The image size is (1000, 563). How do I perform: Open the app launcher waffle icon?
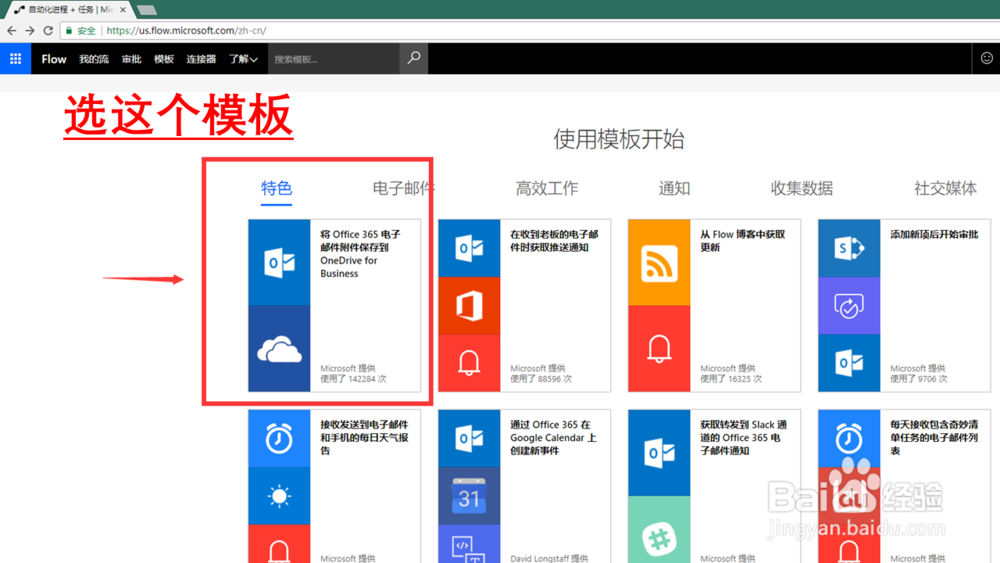(15, 59)
